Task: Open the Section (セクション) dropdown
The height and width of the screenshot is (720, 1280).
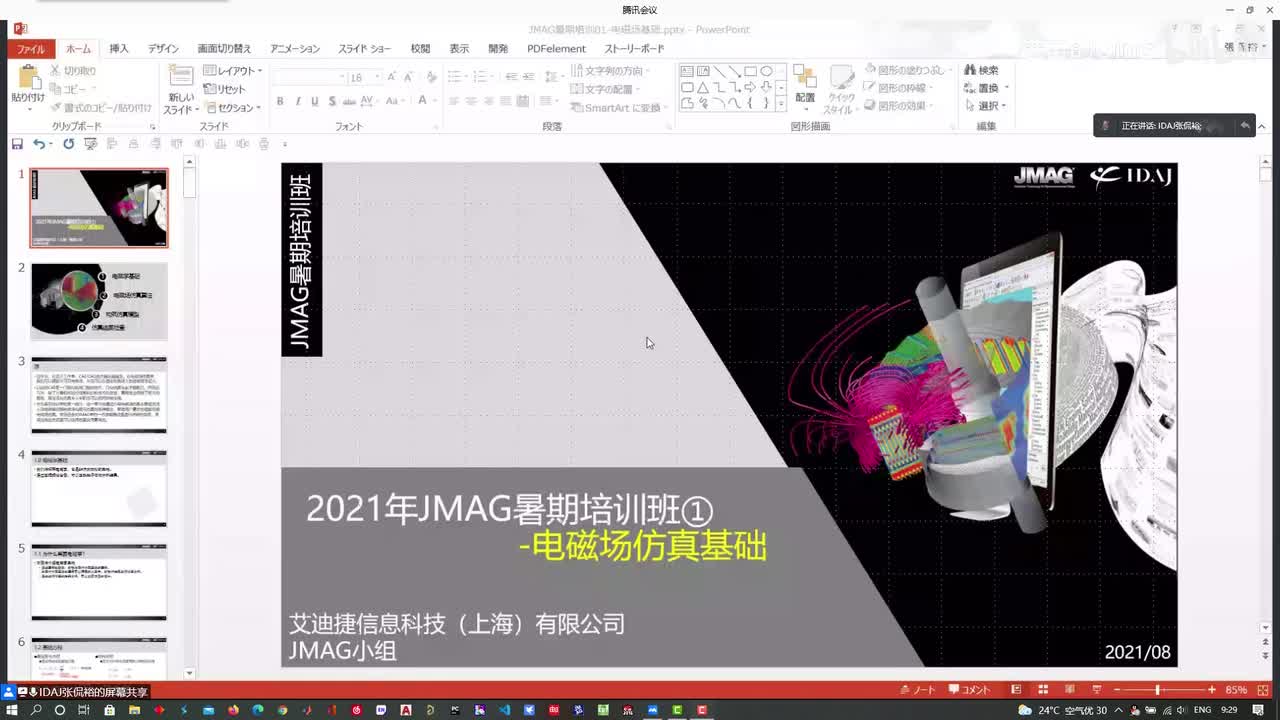Action: click(233, 108)
